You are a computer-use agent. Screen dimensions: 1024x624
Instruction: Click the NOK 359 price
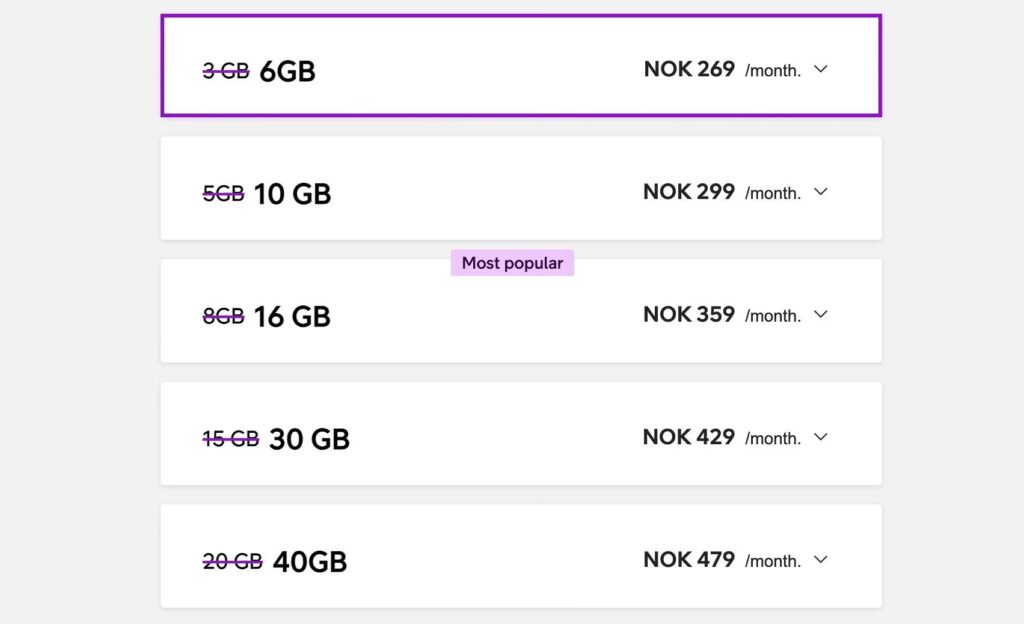click(x=689, y=314)
